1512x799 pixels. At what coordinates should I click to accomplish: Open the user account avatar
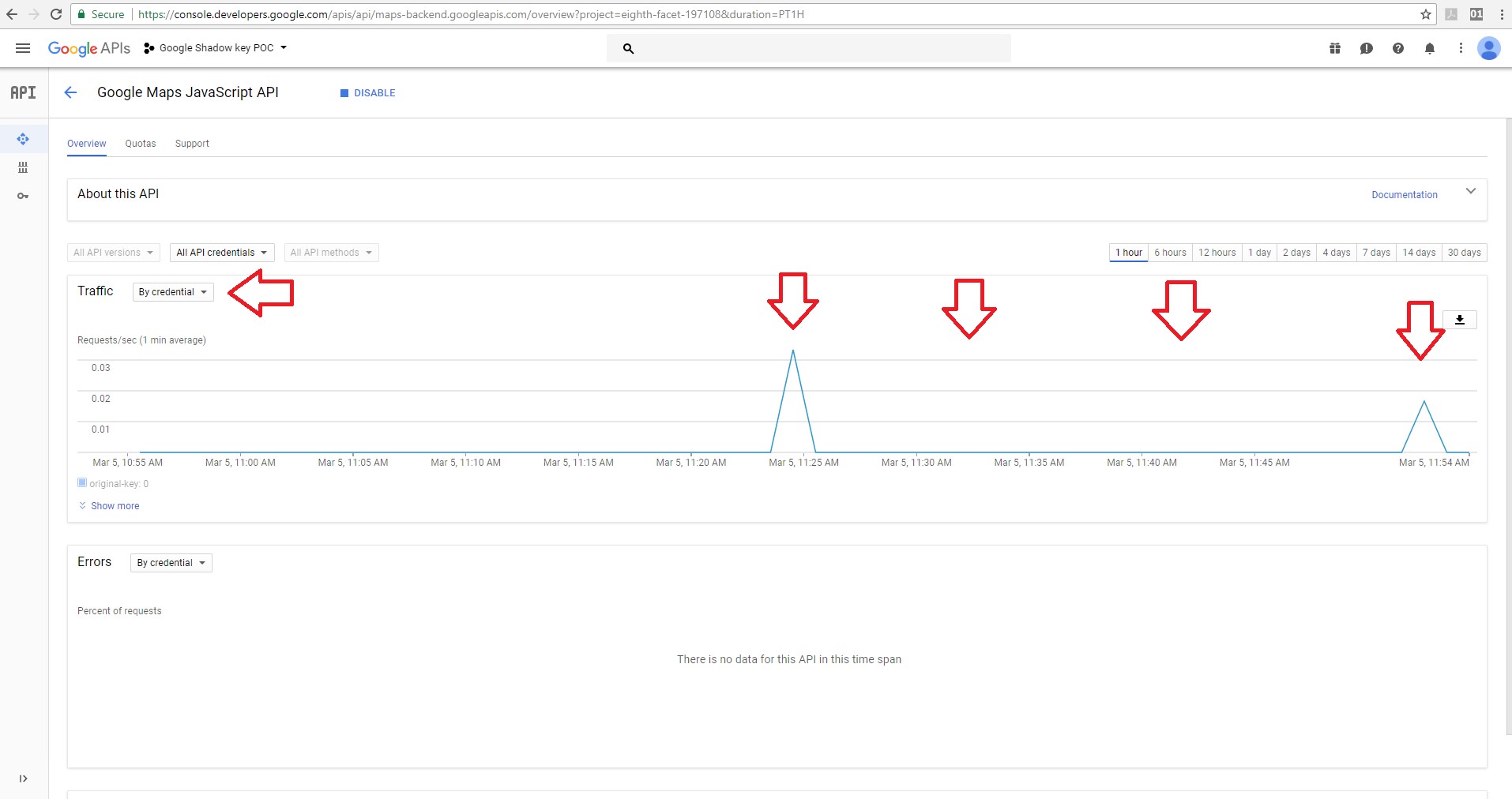[1489, 48]
